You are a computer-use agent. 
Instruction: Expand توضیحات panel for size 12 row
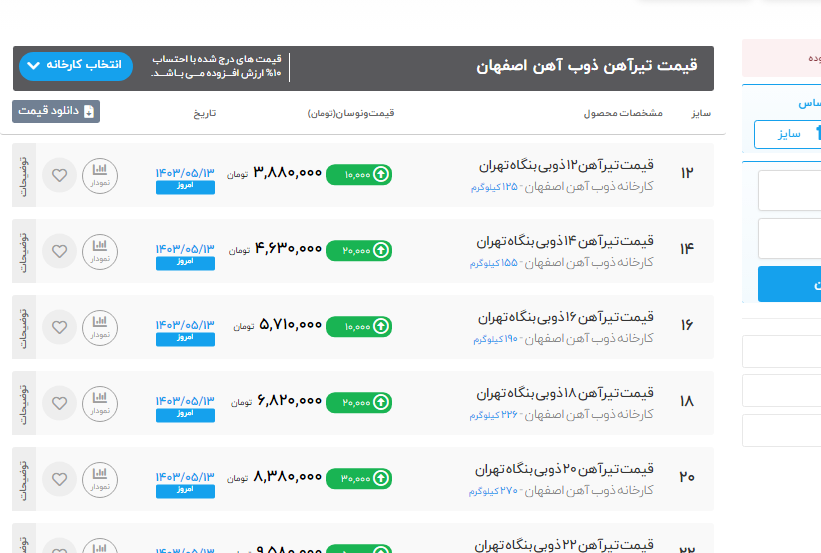24,175
